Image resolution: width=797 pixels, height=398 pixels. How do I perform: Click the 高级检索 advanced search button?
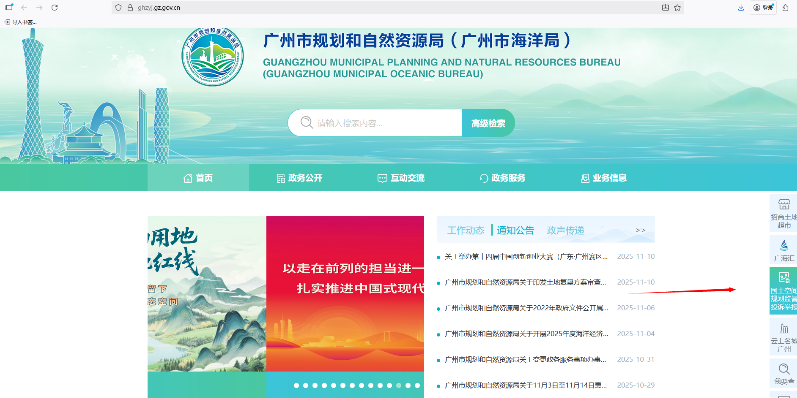pyautogui.click(x=488, y=123)
